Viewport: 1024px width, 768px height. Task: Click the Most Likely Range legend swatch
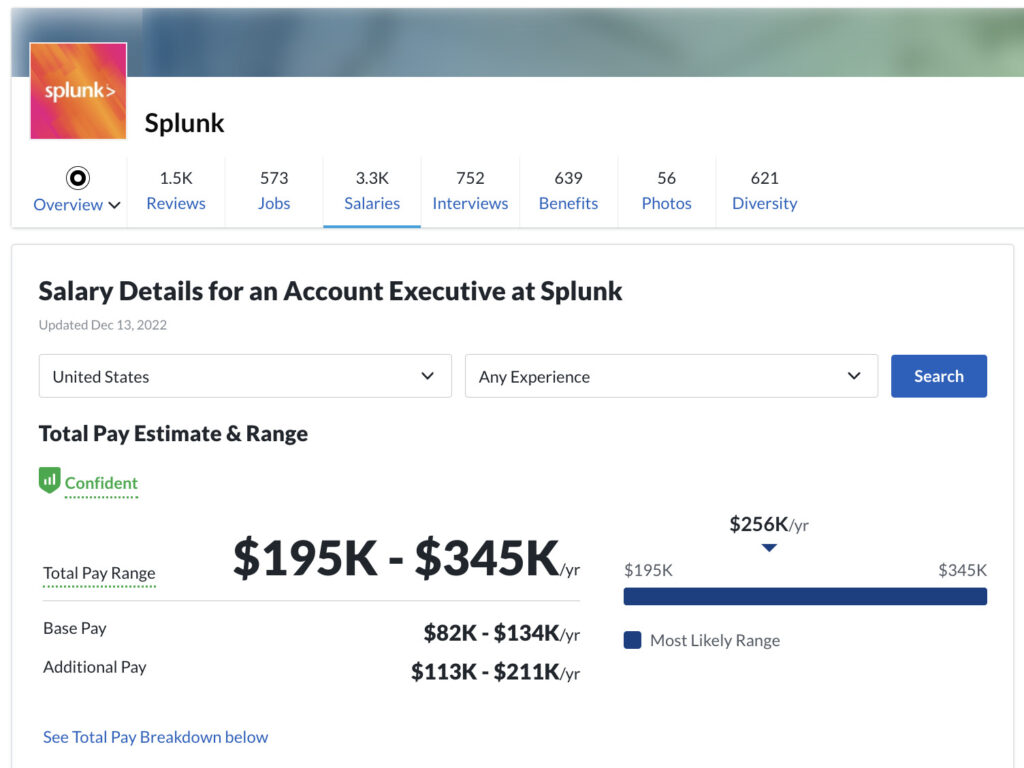pos(632,640)
